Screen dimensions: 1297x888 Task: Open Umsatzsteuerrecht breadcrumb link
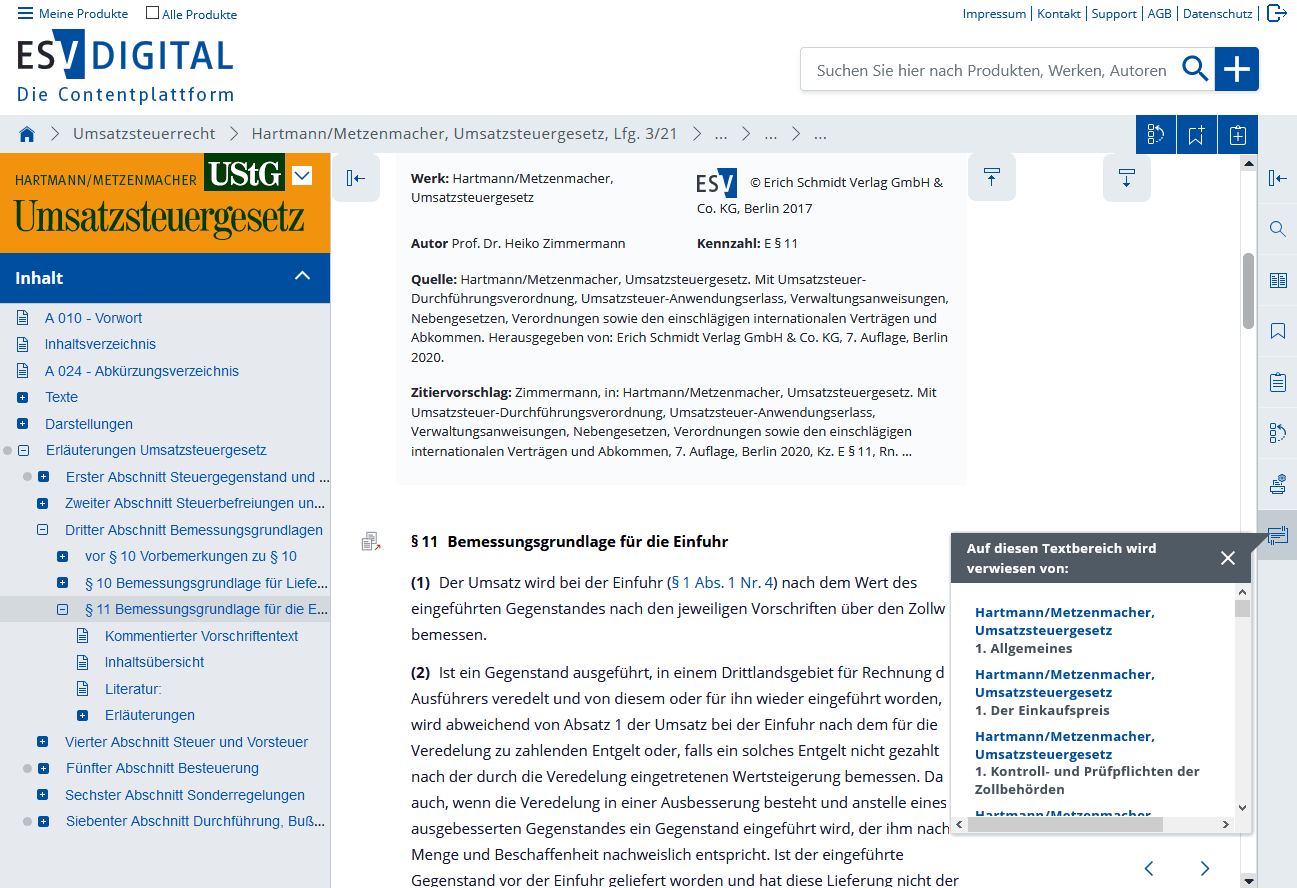(x=144, y=134)
